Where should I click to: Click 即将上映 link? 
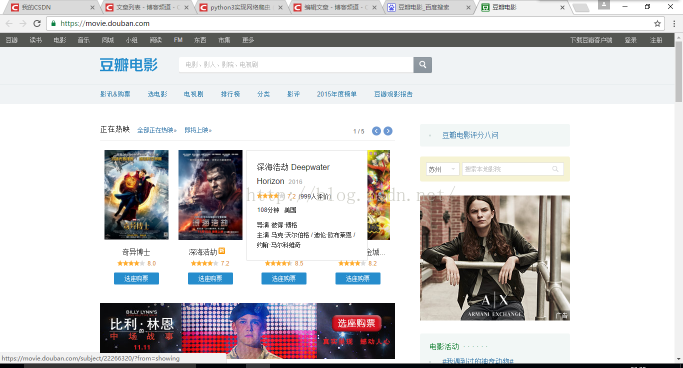[198, 130]
